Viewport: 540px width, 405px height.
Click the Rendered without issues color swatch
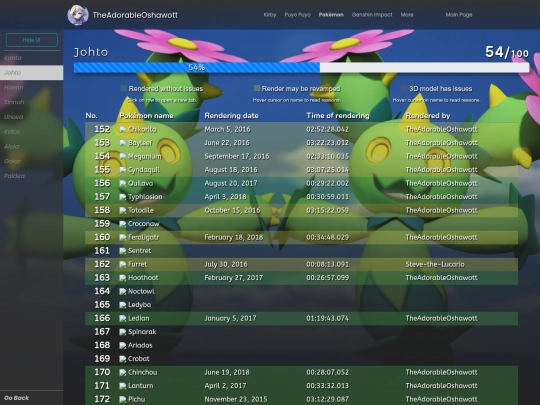point(124,89)
